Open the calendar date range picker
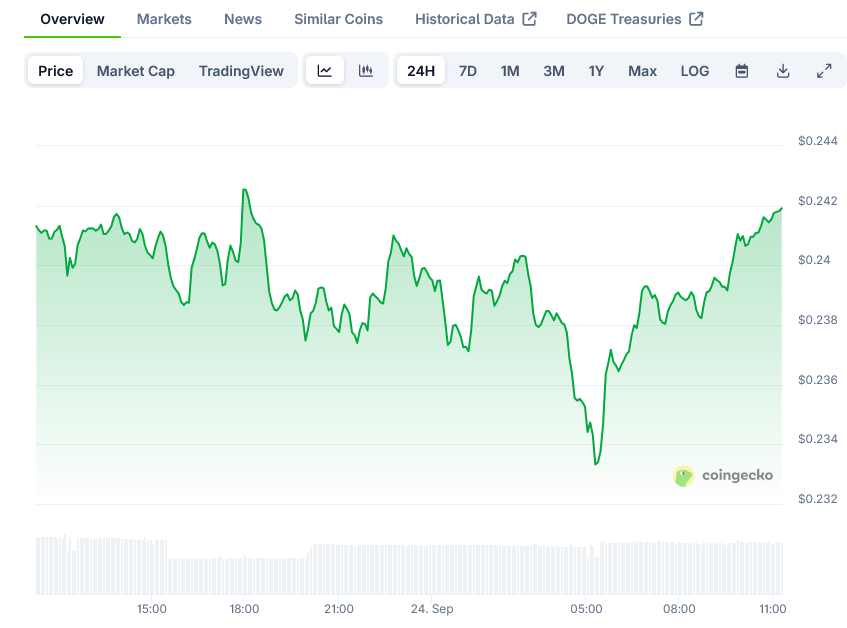Viewport: 847px width, 628px height. click(x=742, y=71)
